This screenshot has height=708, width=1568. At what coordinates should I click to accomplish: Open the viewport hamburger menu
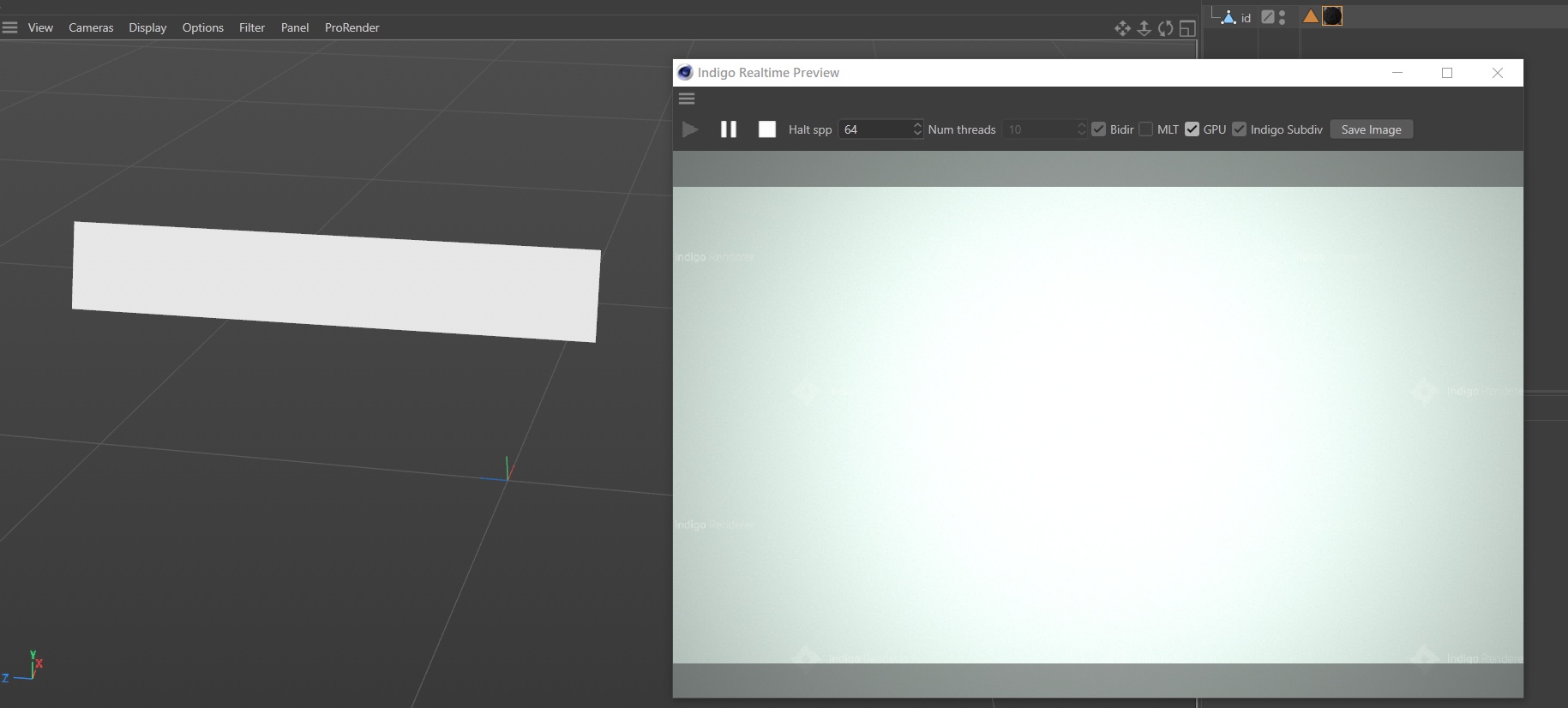point(10,27)
